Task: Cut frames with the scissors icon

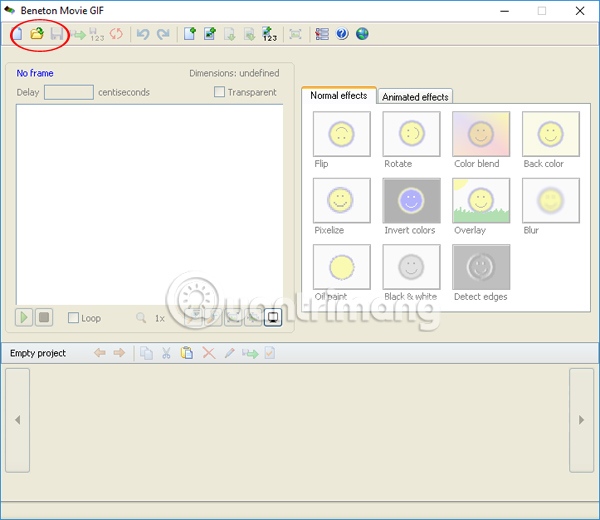Action: pyautogui.click(x=166, y=353)
